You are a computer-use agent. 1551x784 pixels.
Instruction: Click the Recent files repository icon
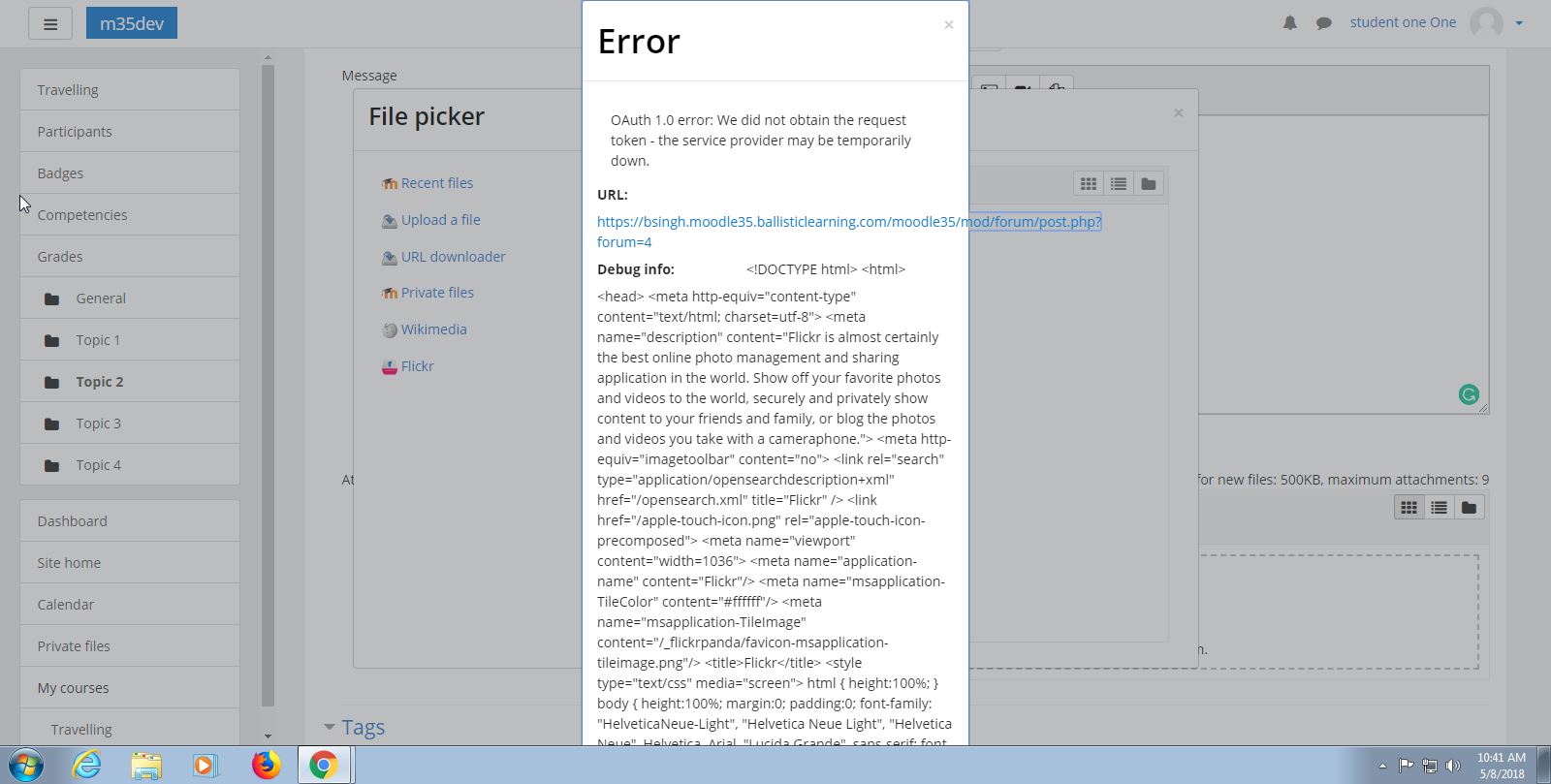[390, 183]
